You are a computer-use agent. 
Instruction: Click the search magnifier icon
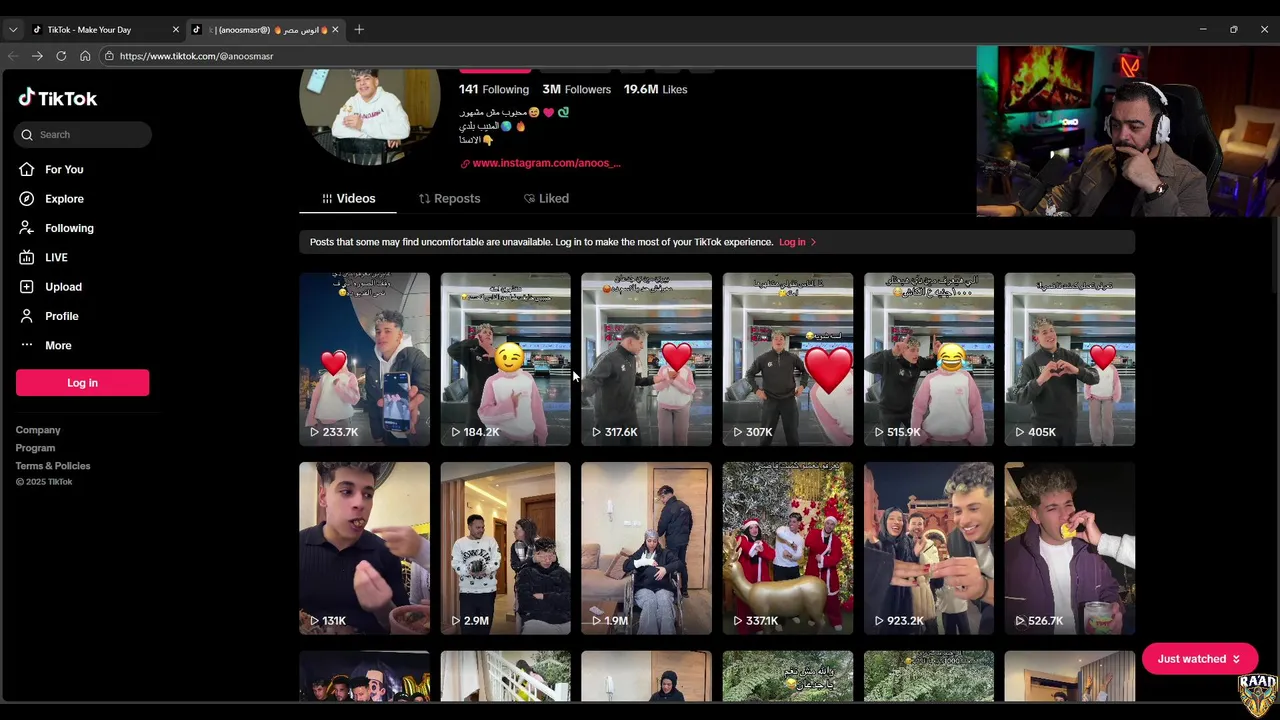(x=28, y=135)
